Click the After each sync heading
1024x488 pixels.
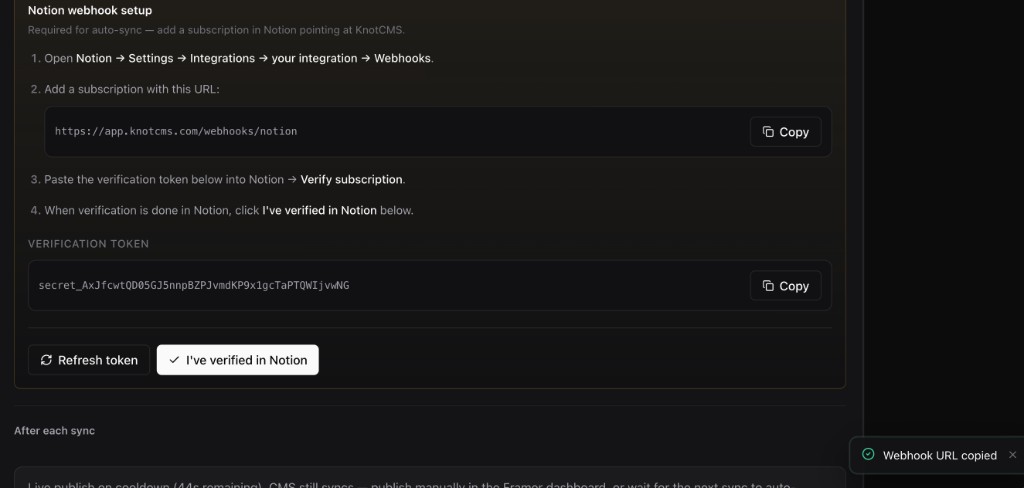(54, 431)
